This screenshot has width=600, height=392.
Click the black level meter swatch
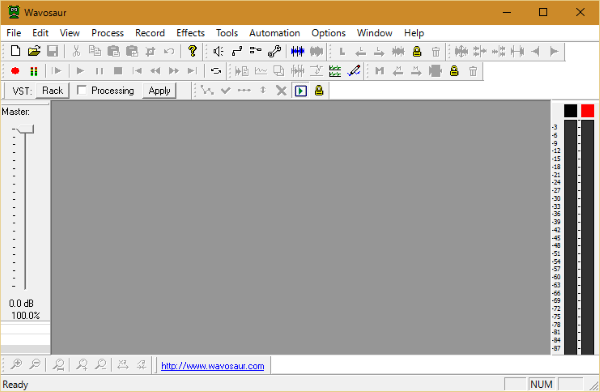tap(571, 111)
